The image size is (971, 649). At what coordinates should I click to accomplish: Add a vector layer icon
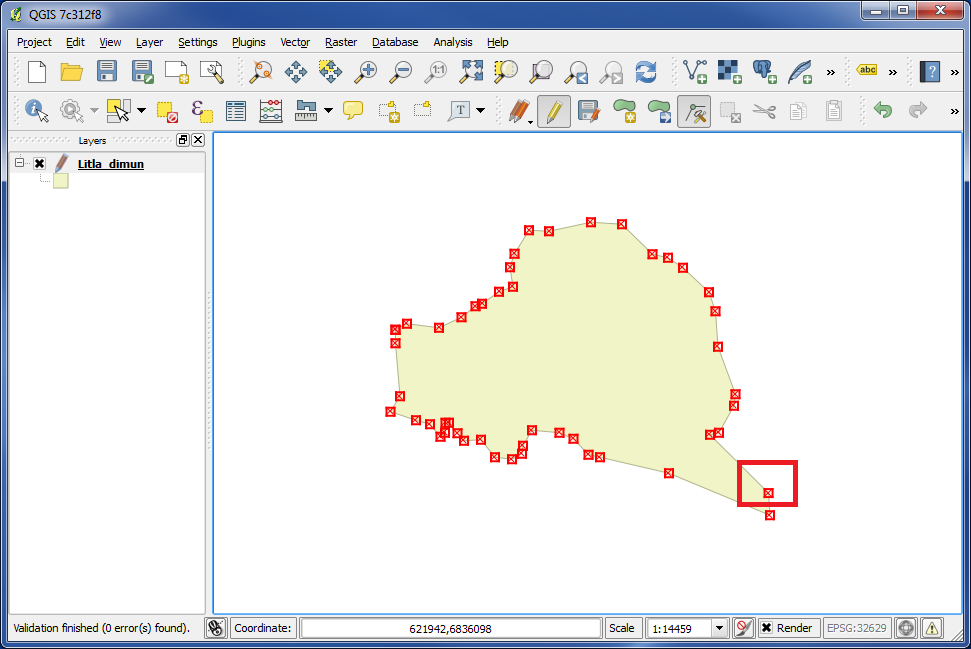pyautogui.click(x=695, y=72)
